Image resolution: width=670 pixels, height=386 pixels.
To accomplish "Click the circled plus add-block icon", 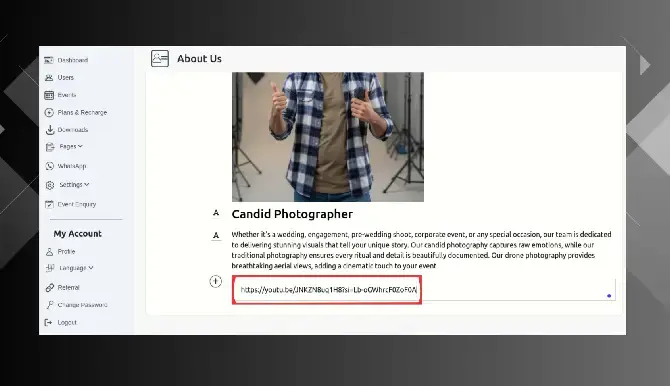I will pyautogui.click(x=216, y=281).
